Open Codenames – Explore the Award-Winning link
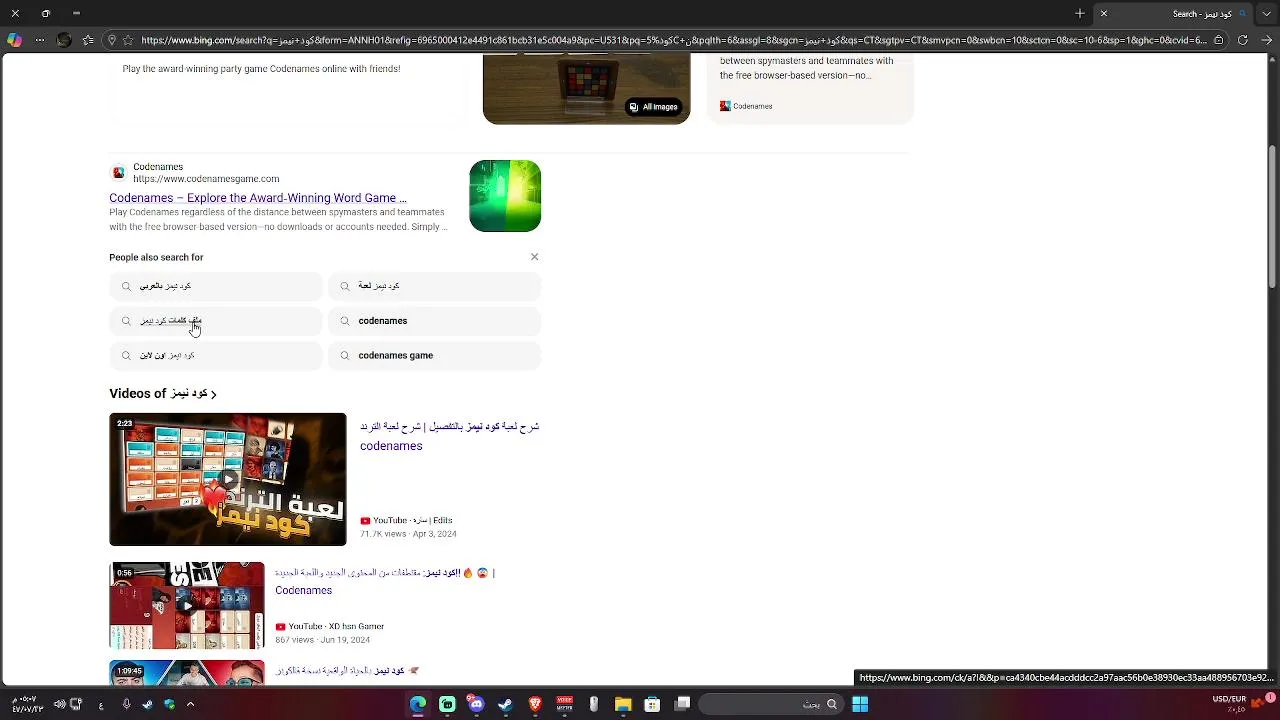 pyautogui.click(x=258, y=198)
